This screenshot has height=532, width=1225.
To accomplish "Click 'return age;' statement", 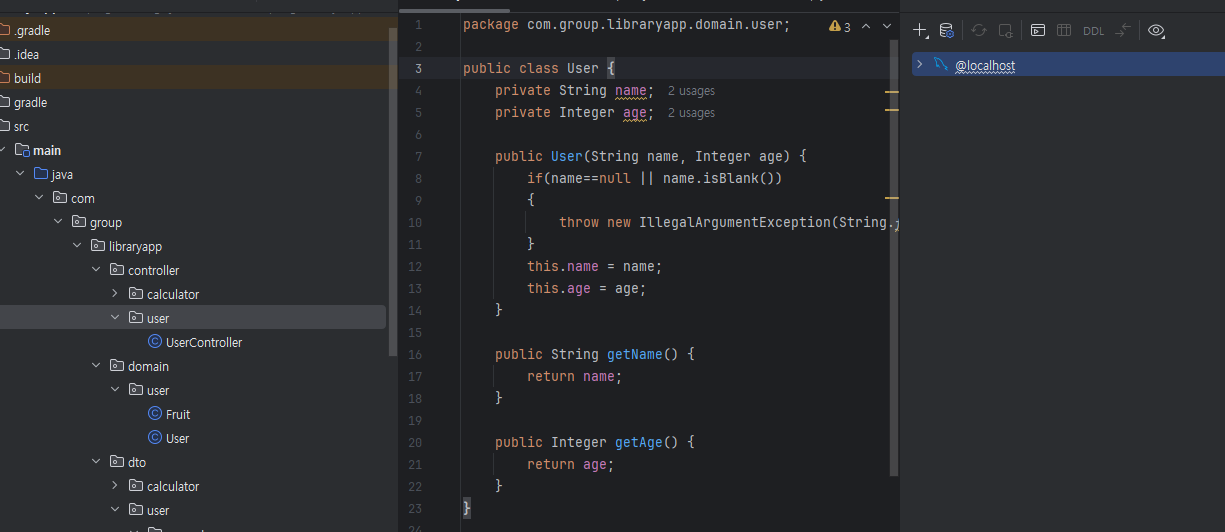I will (x=571, y=464).
